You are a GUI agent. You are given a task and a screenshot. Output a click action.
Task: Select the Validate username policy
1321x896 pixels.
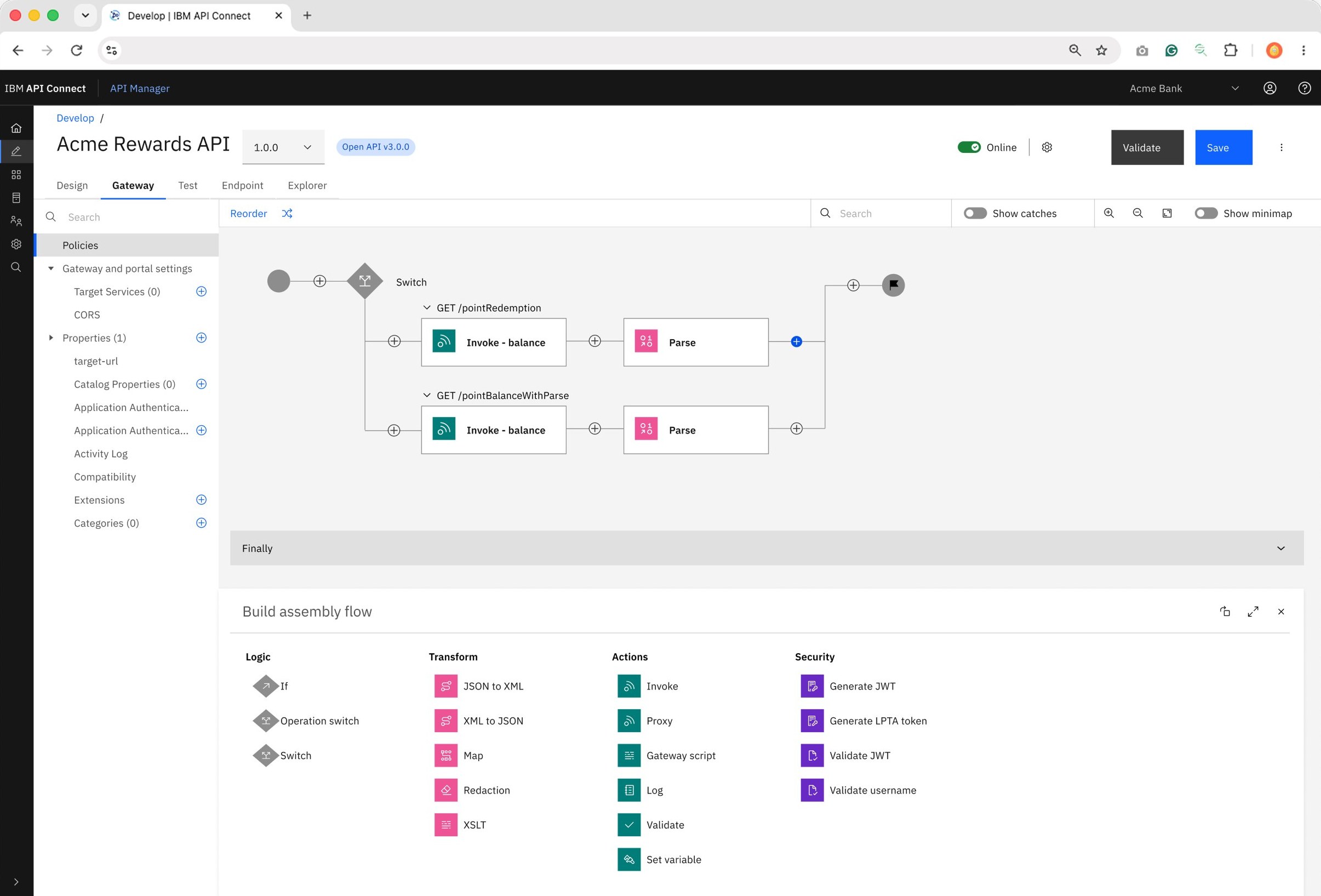click(x=859, y=790)
